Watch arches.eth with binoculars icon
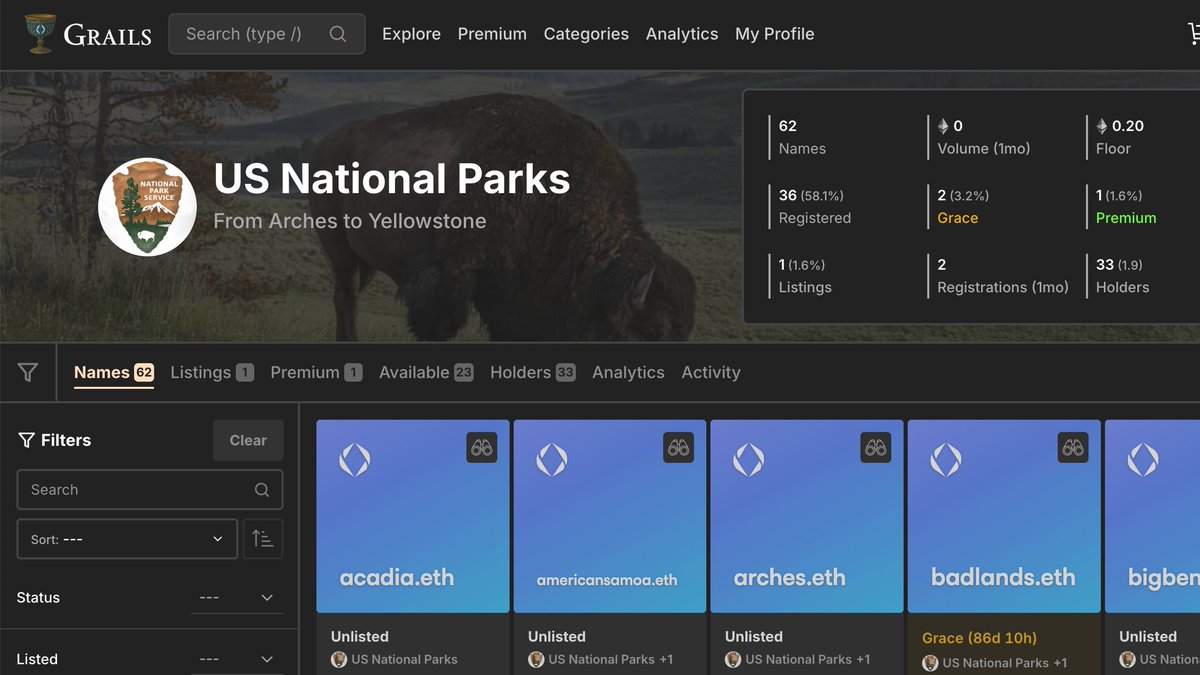This screenshot has width=1200, height=675. pos(876,448)
